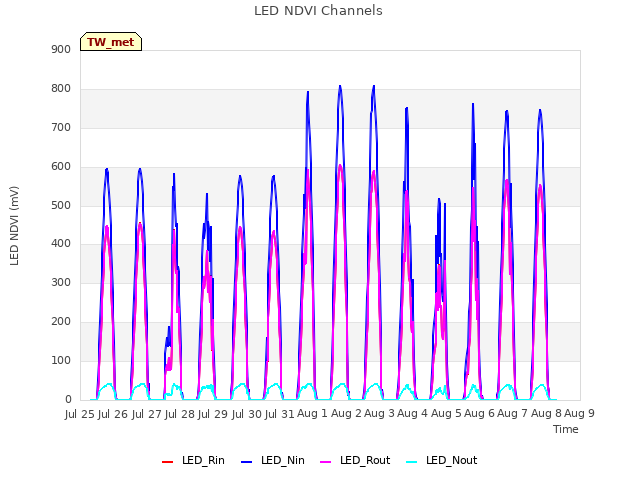
Task: Click the Jul 25 x-axis label
Action: 80,414
